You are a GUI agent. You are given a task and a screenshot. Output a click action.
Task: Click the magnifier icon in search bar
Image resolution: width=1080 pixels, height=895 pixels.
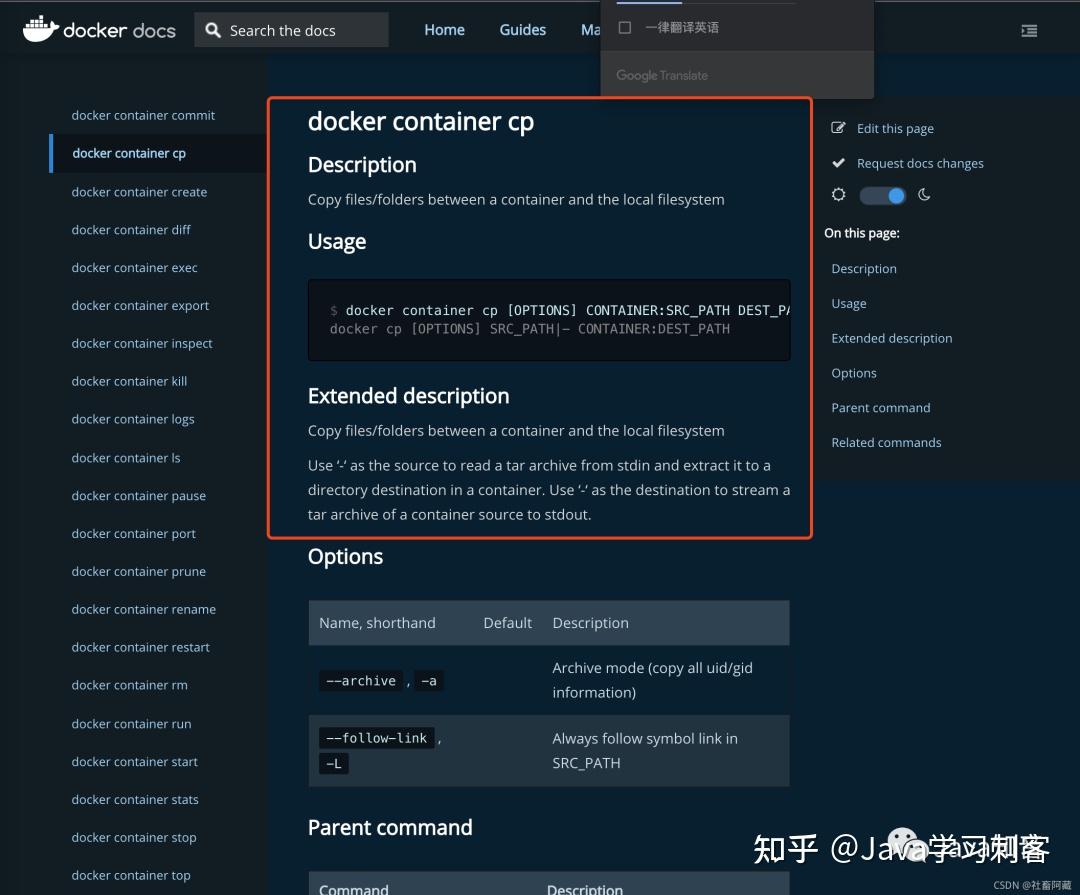[x=213, y=30]
